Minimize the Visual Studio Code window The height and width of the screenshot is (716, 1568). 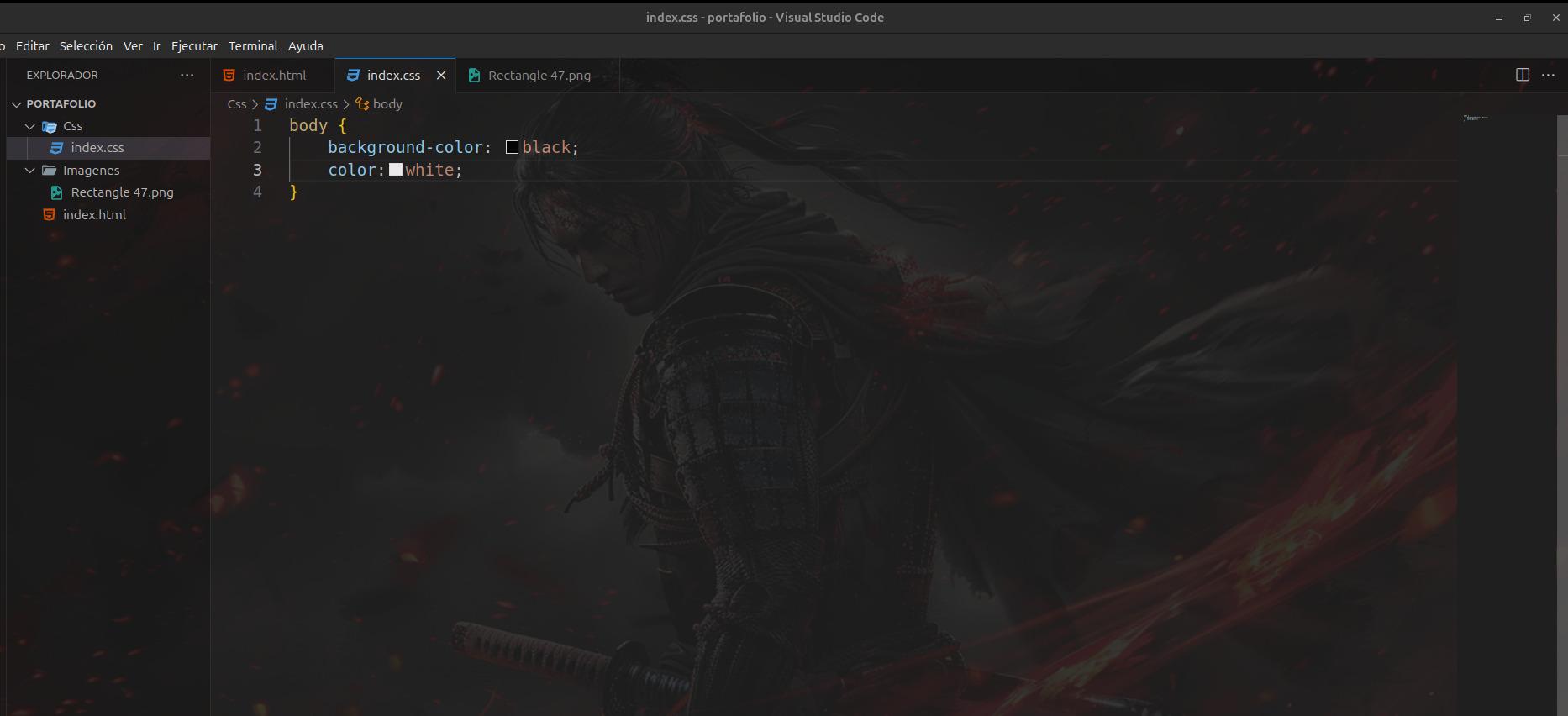[x=1498, y=18]
